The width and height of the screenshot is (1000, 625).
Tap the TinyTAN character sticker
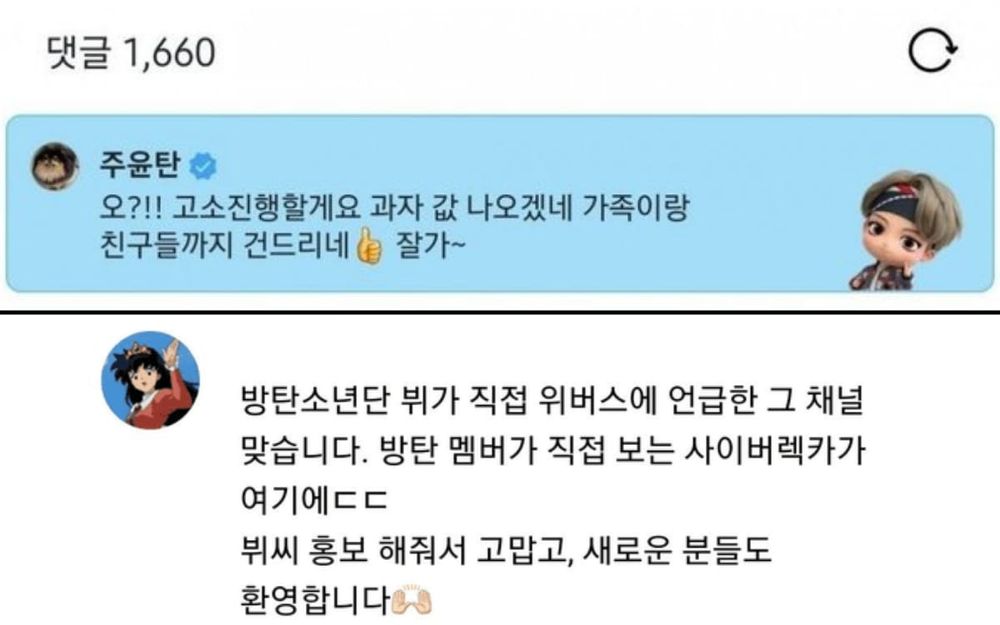tap(906, 230)
